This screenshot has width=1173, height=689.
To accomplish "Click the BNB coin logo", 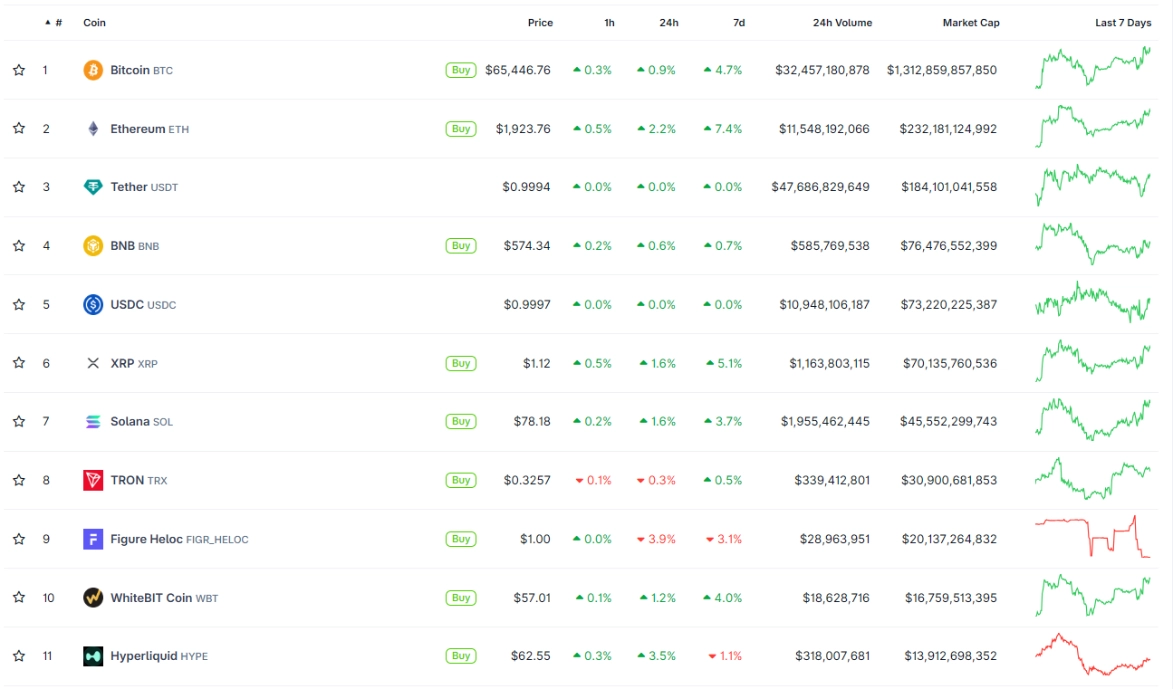I will click(x=93, y=245).
